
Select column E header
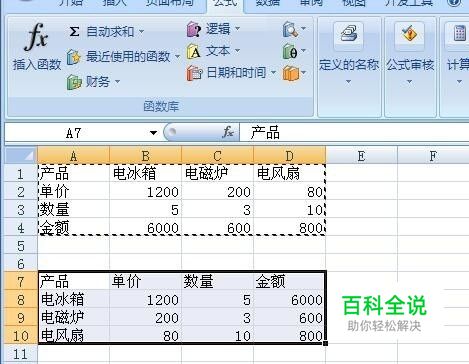point(361,156)
